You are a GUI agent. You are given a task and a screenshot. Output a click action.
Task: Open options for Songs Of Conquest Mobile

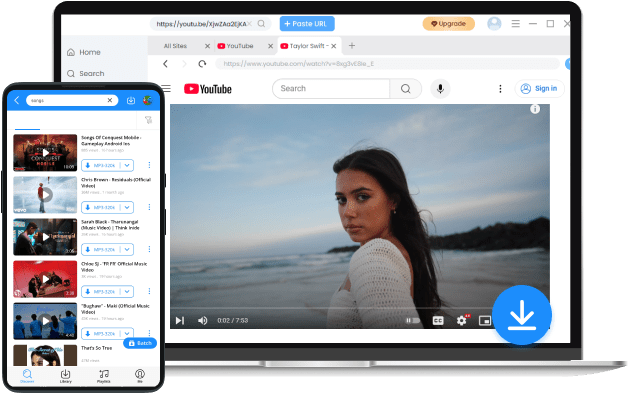click(149, 165)
